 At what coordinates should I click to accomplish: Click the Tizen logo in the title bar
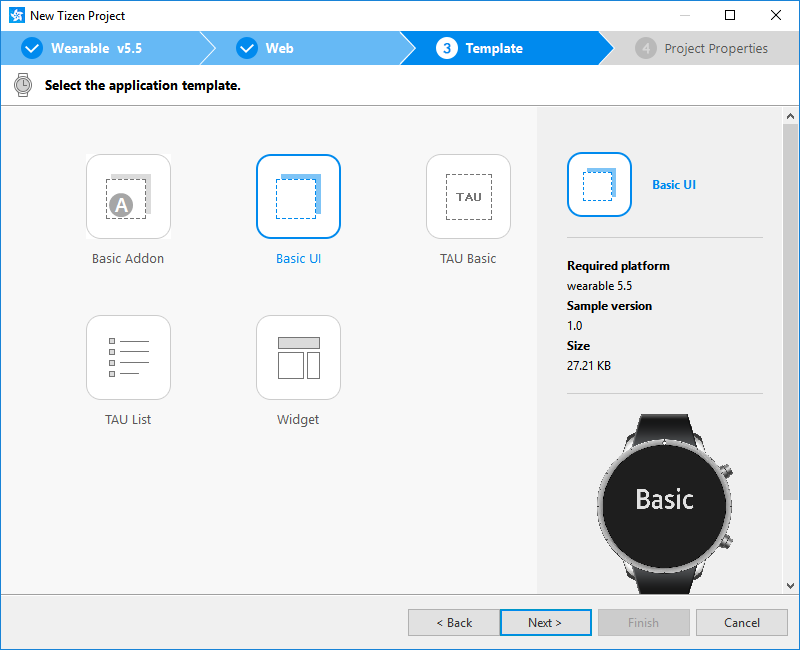point(15,15)
